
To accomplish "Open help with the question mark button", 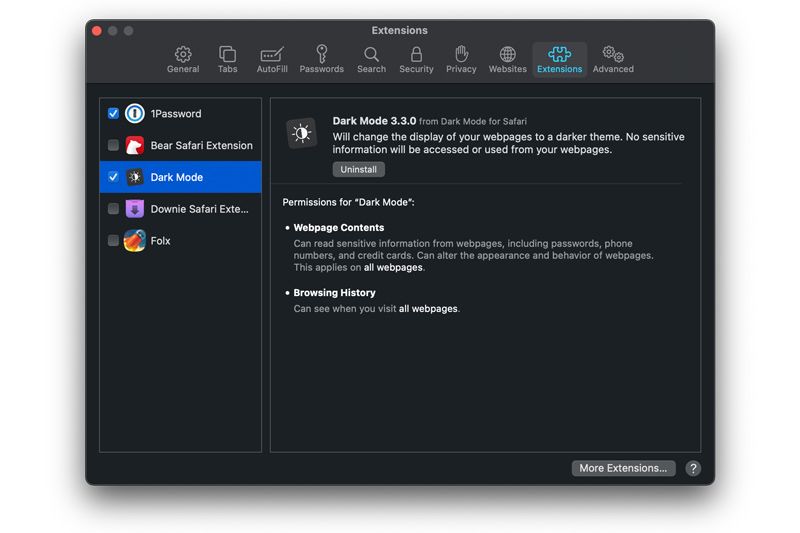I will 693,468.
